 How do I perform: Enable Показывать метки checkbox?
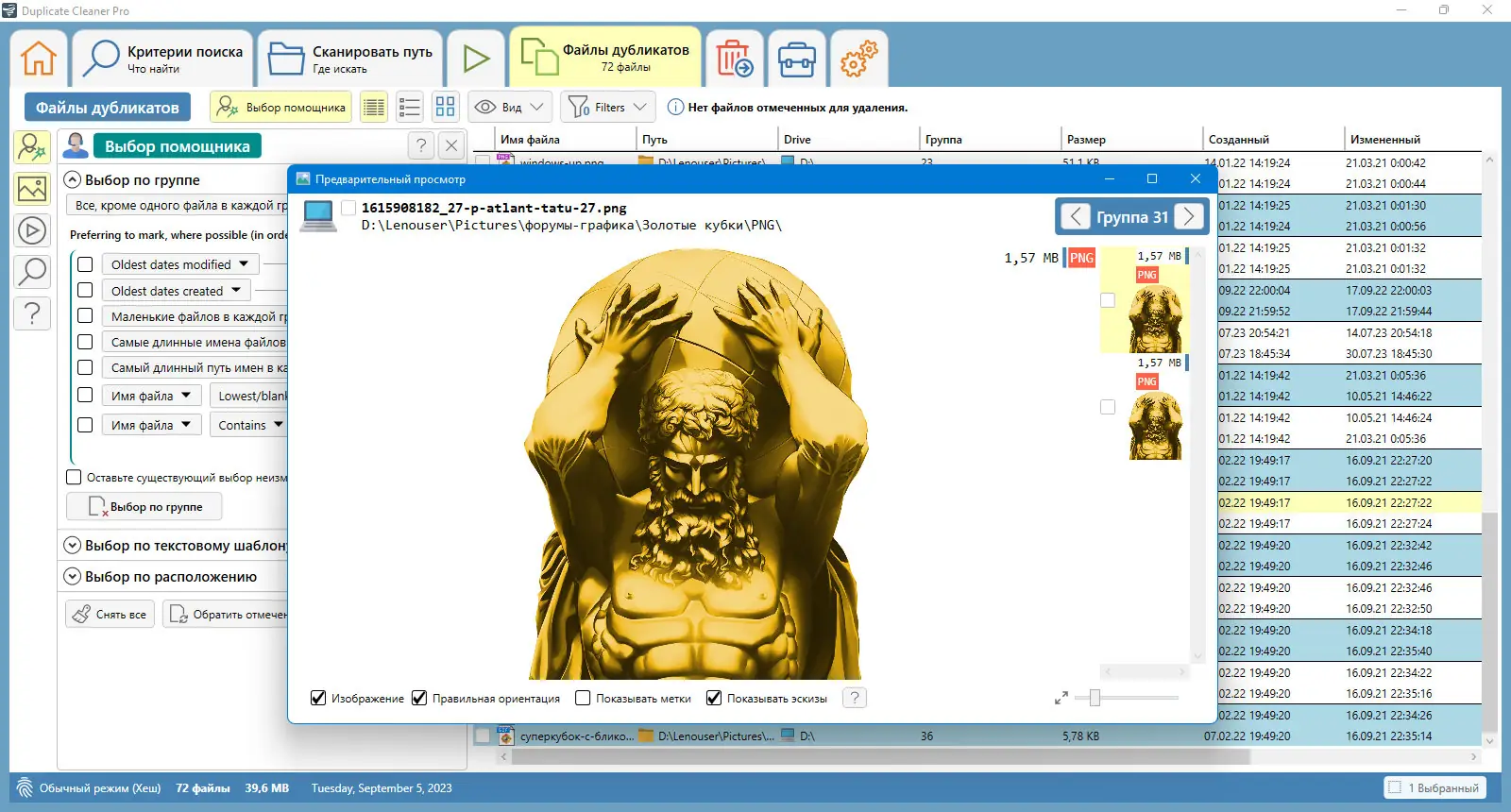coord(583,698)
